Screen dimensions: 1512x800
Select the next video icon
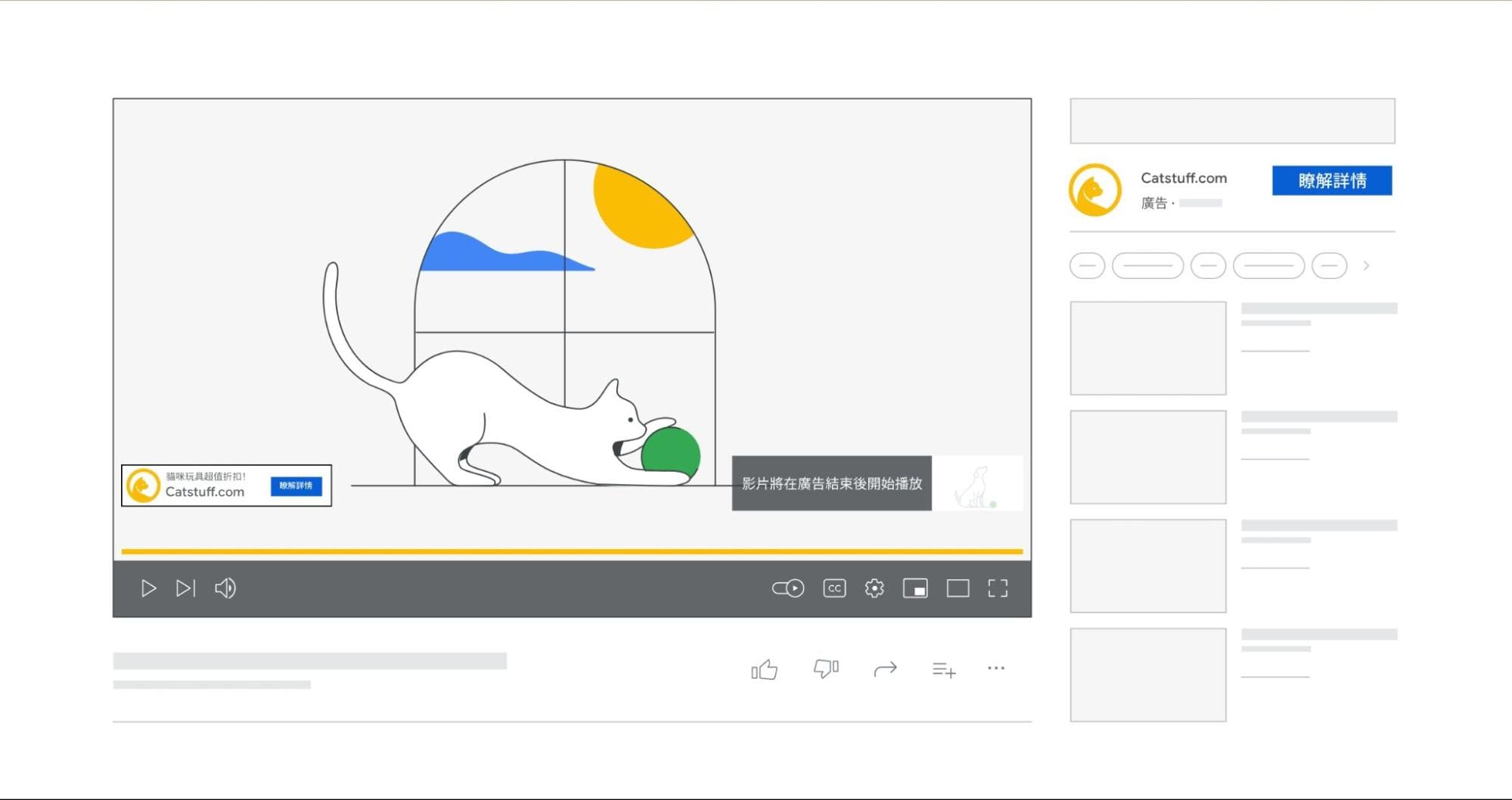[186, 588]
